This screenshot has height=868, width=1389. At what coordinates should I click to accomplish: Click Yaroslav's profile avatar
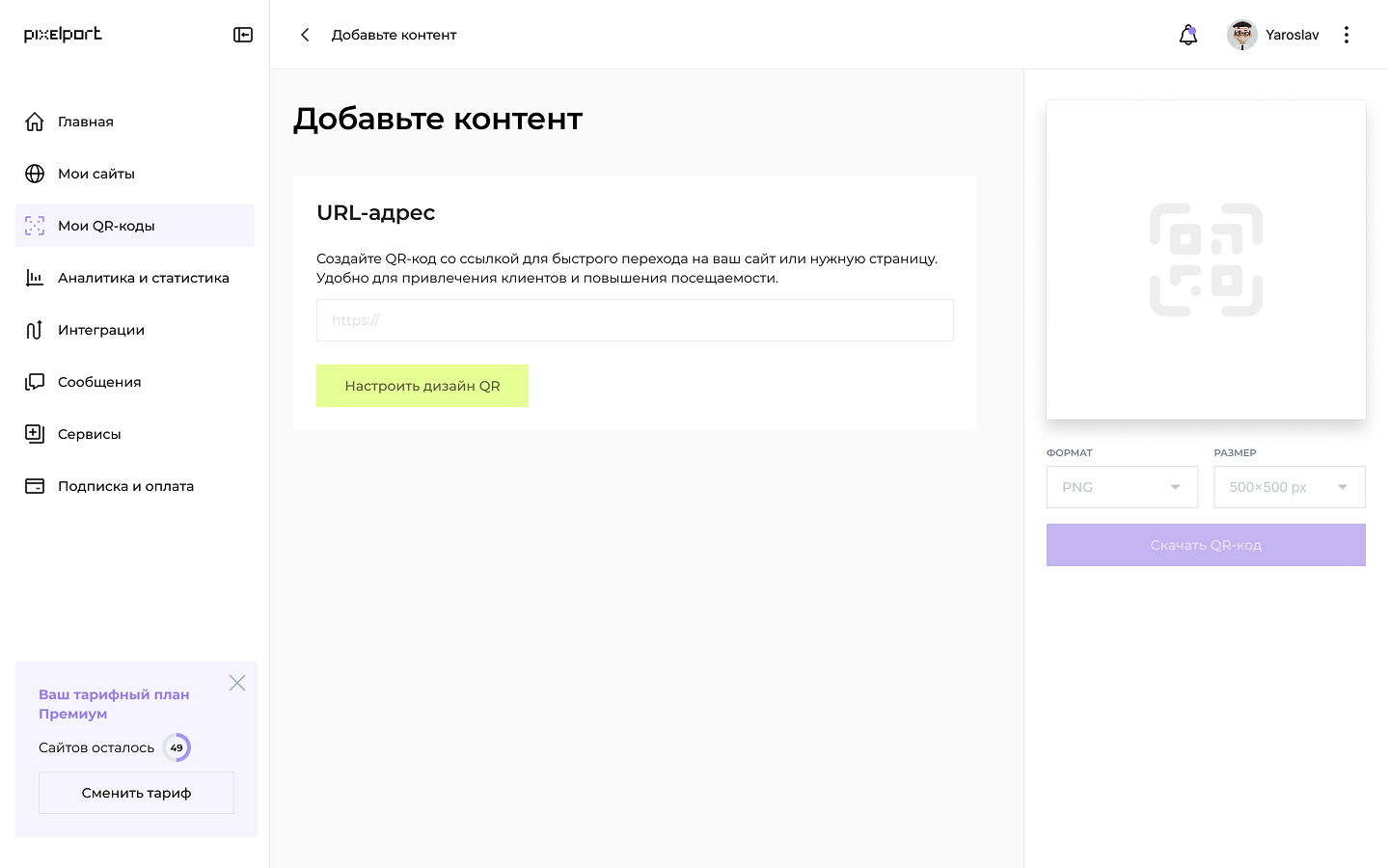tap(1242, 35)
